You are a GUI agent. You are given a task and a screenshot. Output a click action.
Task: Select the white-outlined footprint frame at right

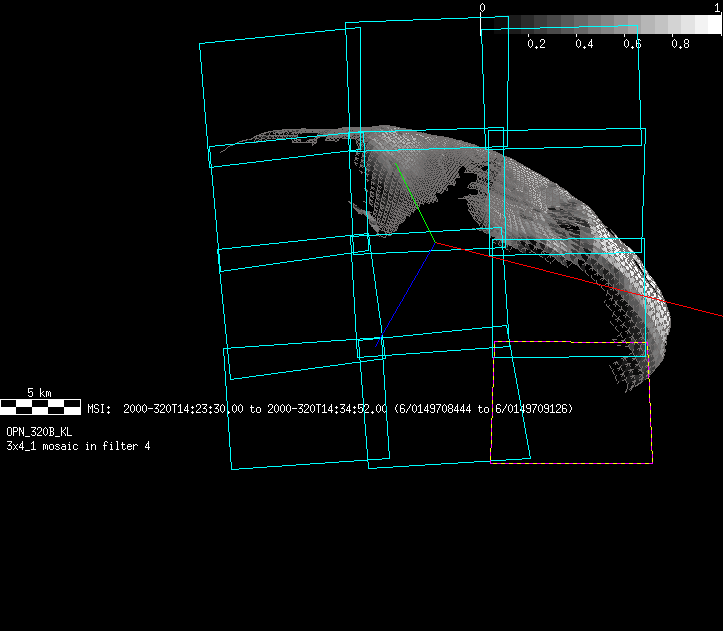(645, 190)
